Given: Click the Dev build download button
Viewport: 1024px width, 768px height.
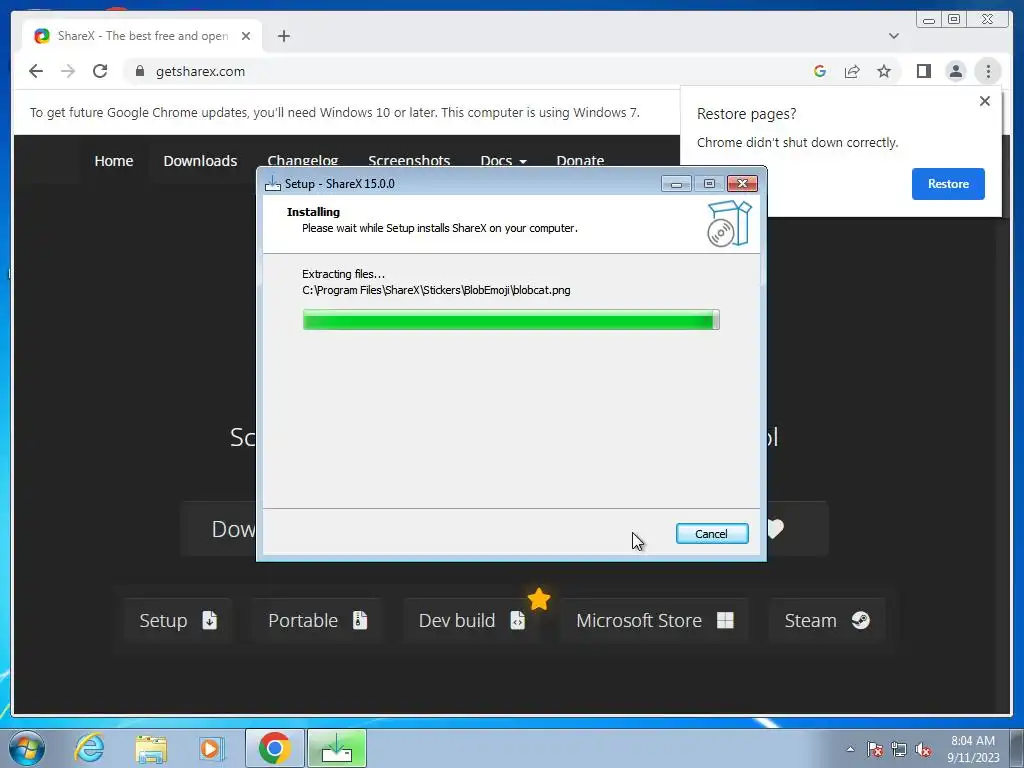Looking at the screenshot, I should point(471,620).
